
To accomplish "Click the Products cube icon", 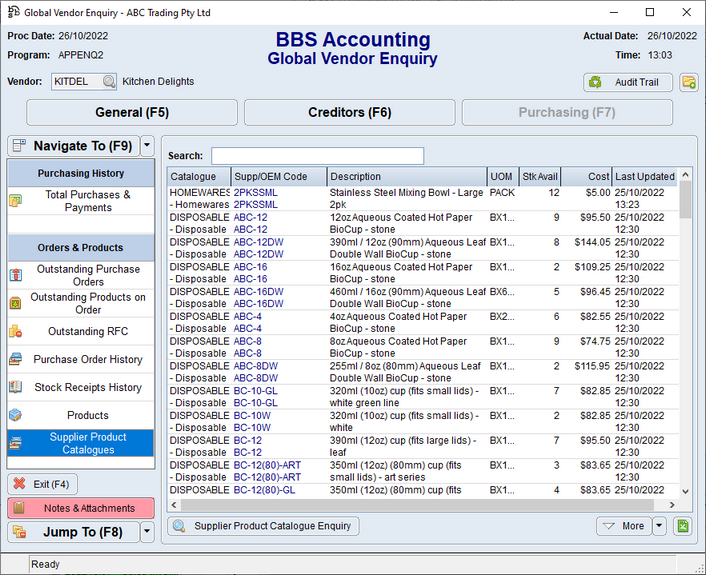I will (x=15, y=415).
